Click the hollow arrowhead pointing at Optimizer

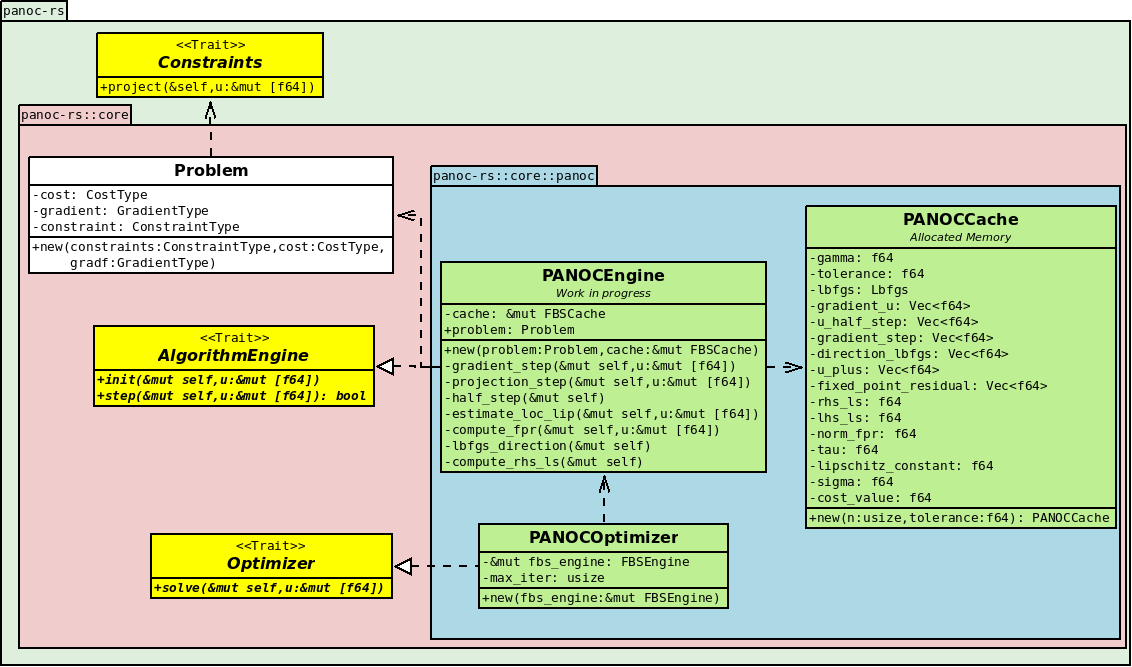[x=404, y=567]
